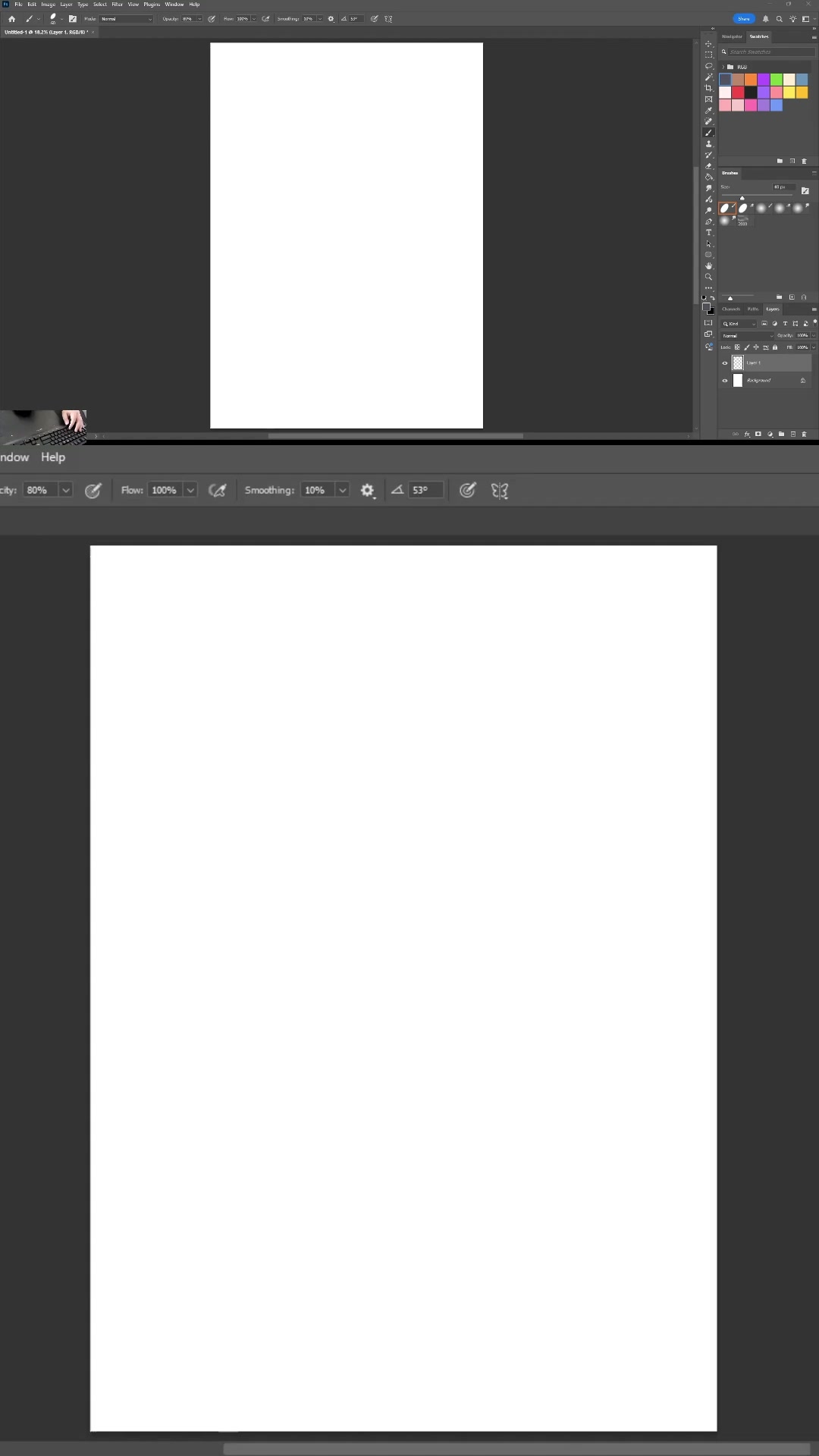Open Smoothing 10% dropdown in enlarged bar
Image resolution: width=819 pixels, height=1456 pixels.
pos(342,490)
